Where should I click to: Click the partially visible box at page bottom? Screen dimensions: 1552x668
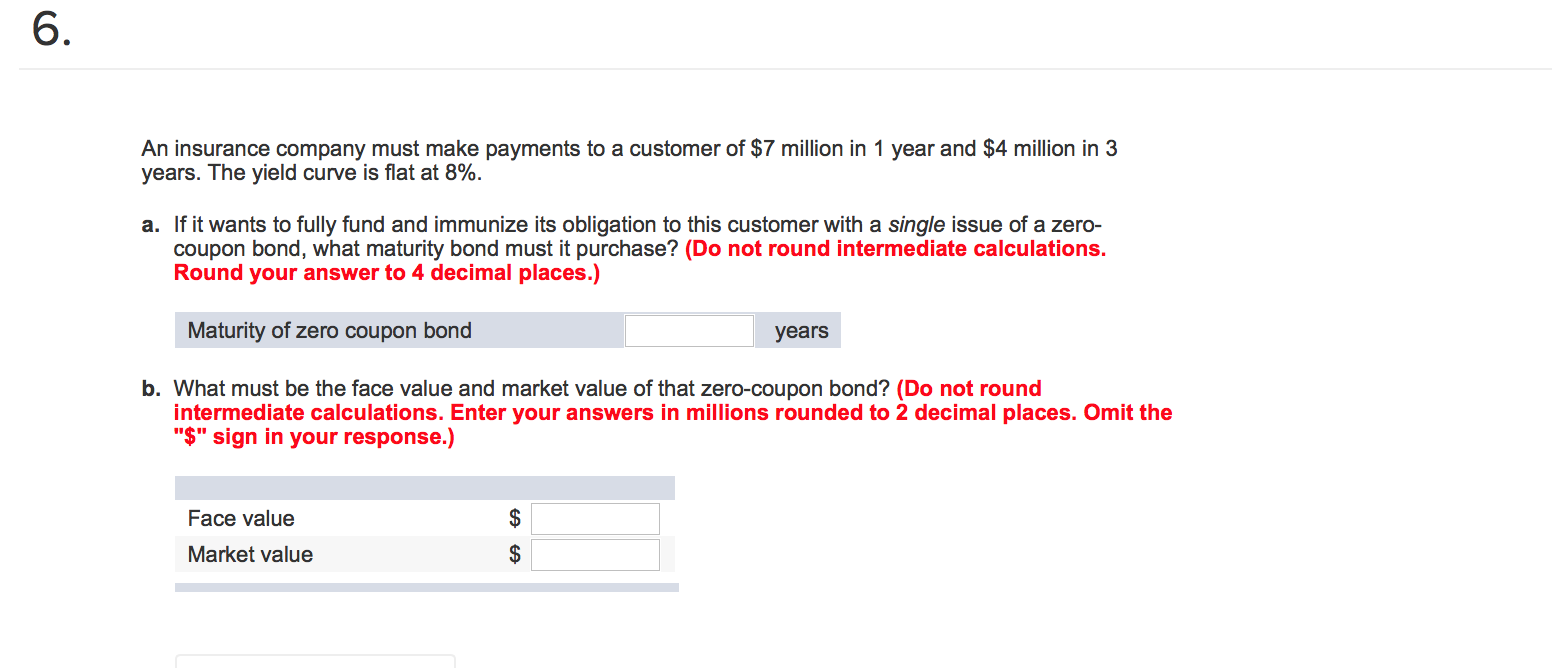315,661
